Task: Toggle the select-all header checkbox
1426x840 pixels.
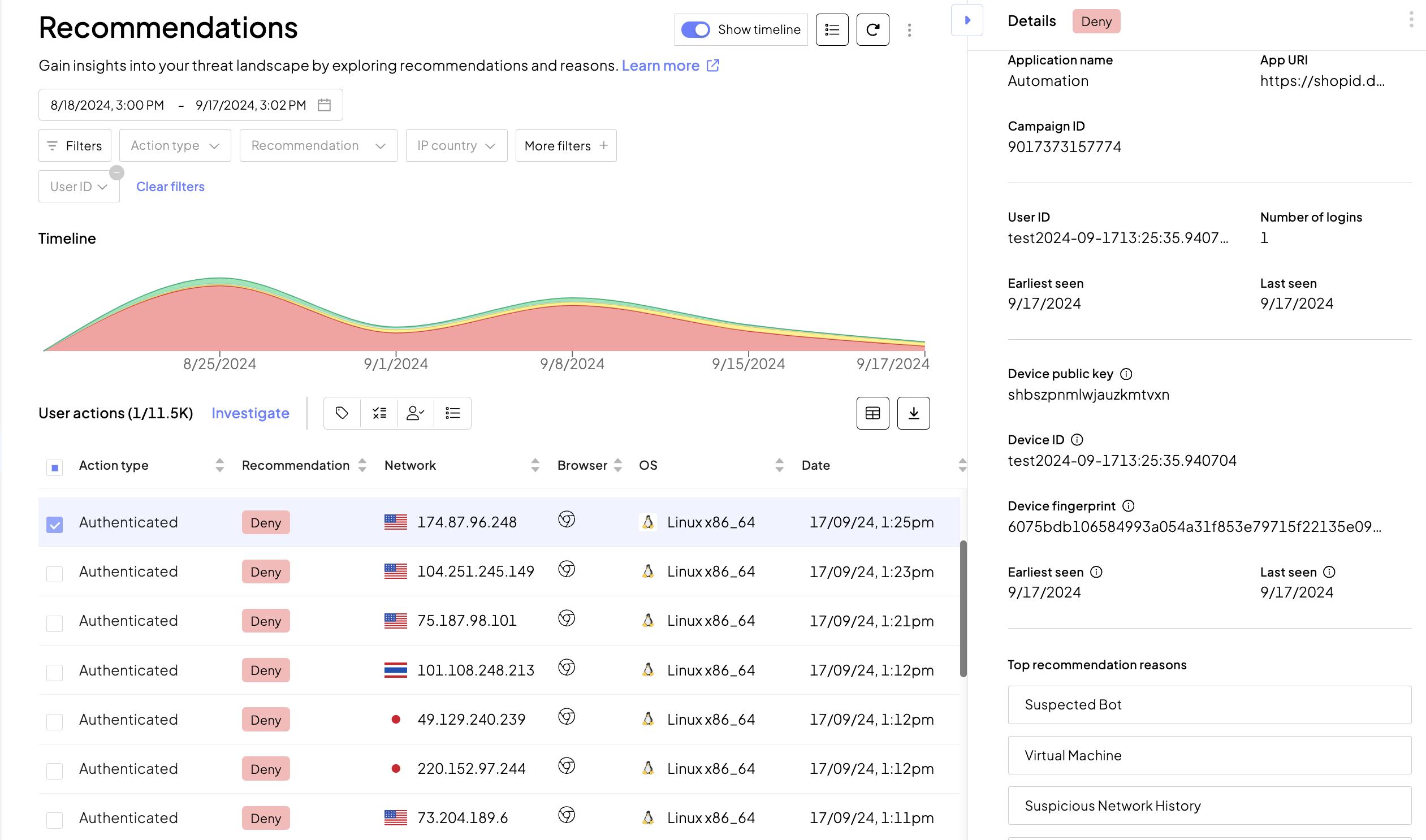Action: coord(54,467)
